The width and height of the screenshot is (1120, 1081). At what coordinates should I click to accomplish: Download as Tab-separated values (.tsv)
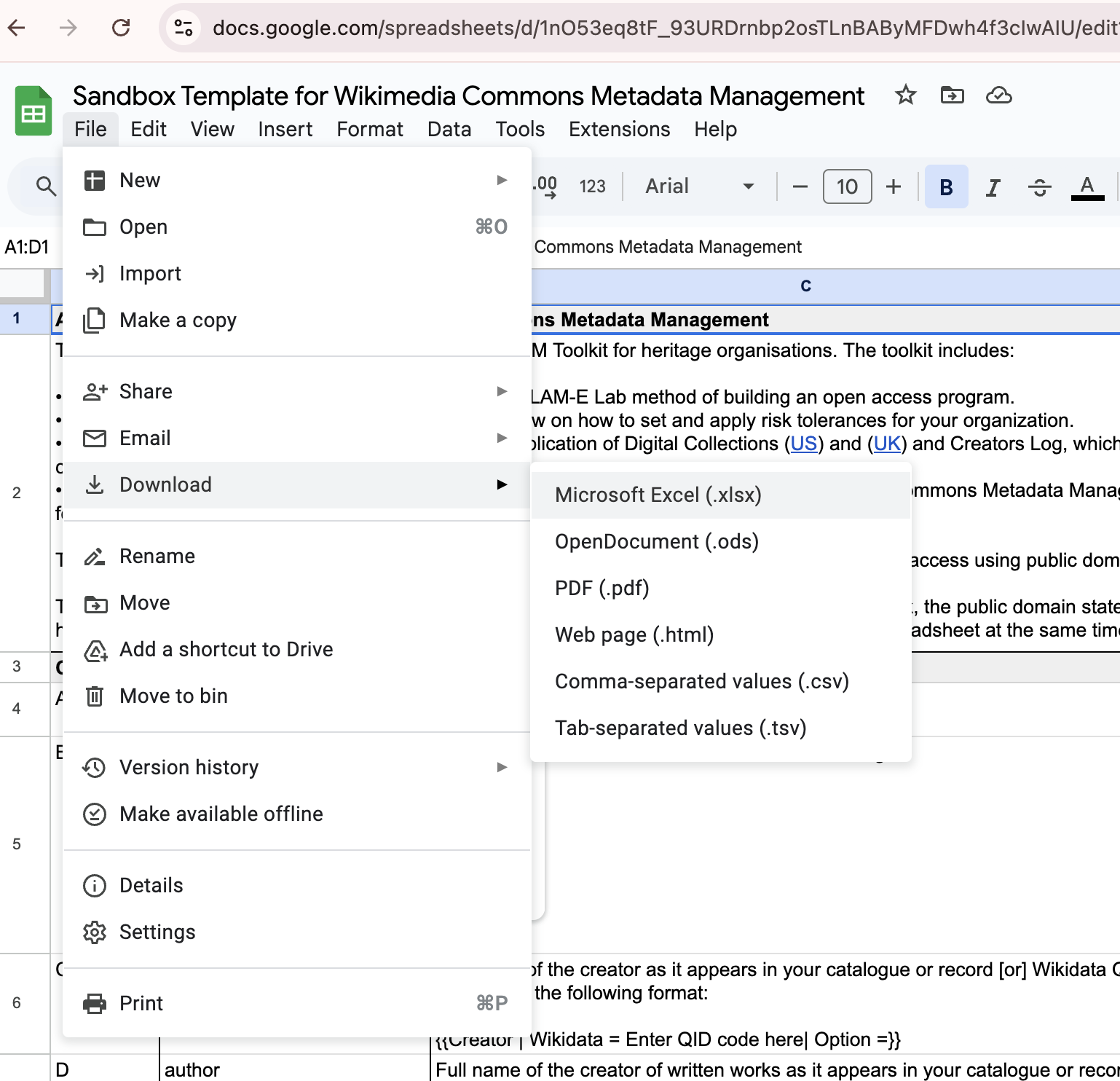click(x=721, y=728)
